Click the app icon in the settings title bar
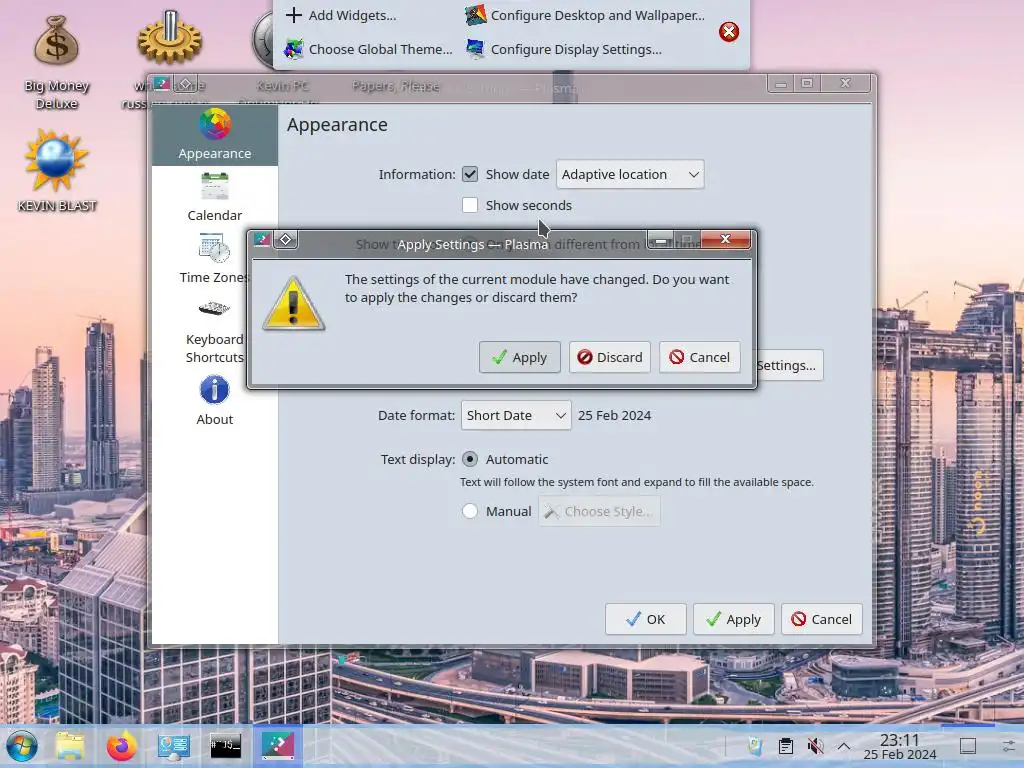This screenshot has width=1024, height=768. pos(162,83)
